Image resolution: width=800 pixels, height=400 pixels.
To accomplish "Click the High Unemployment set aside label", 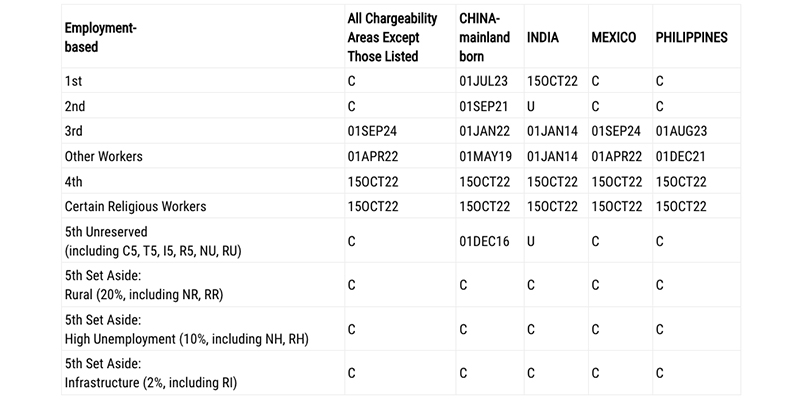I will (187, 329).
